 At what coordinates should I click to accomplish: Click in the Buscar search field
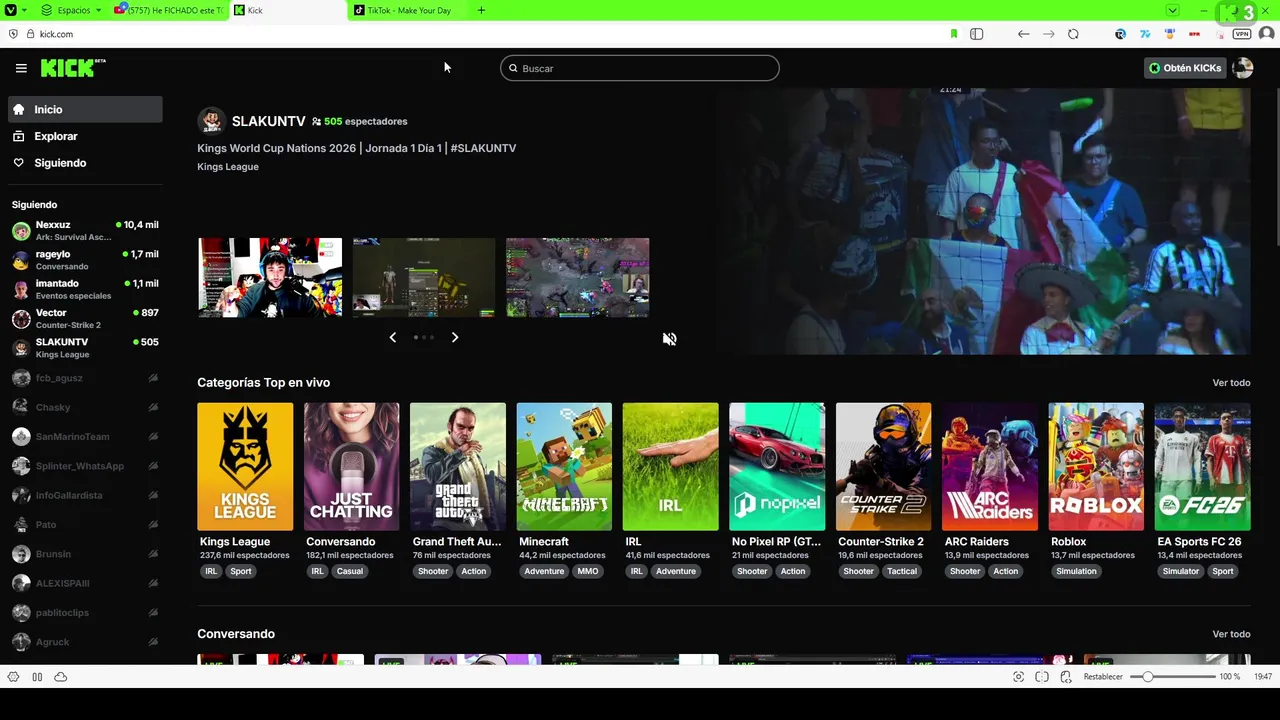(x=639, y=68)
